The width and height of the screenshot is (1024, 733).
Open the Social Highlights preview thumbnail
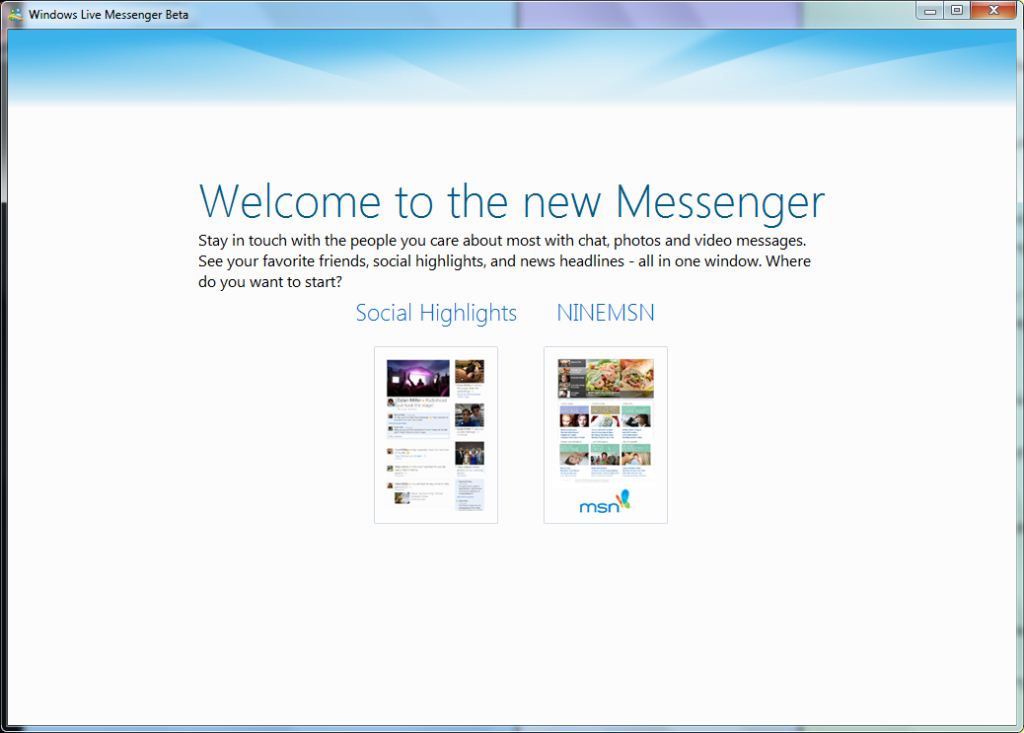pos(436,434)
